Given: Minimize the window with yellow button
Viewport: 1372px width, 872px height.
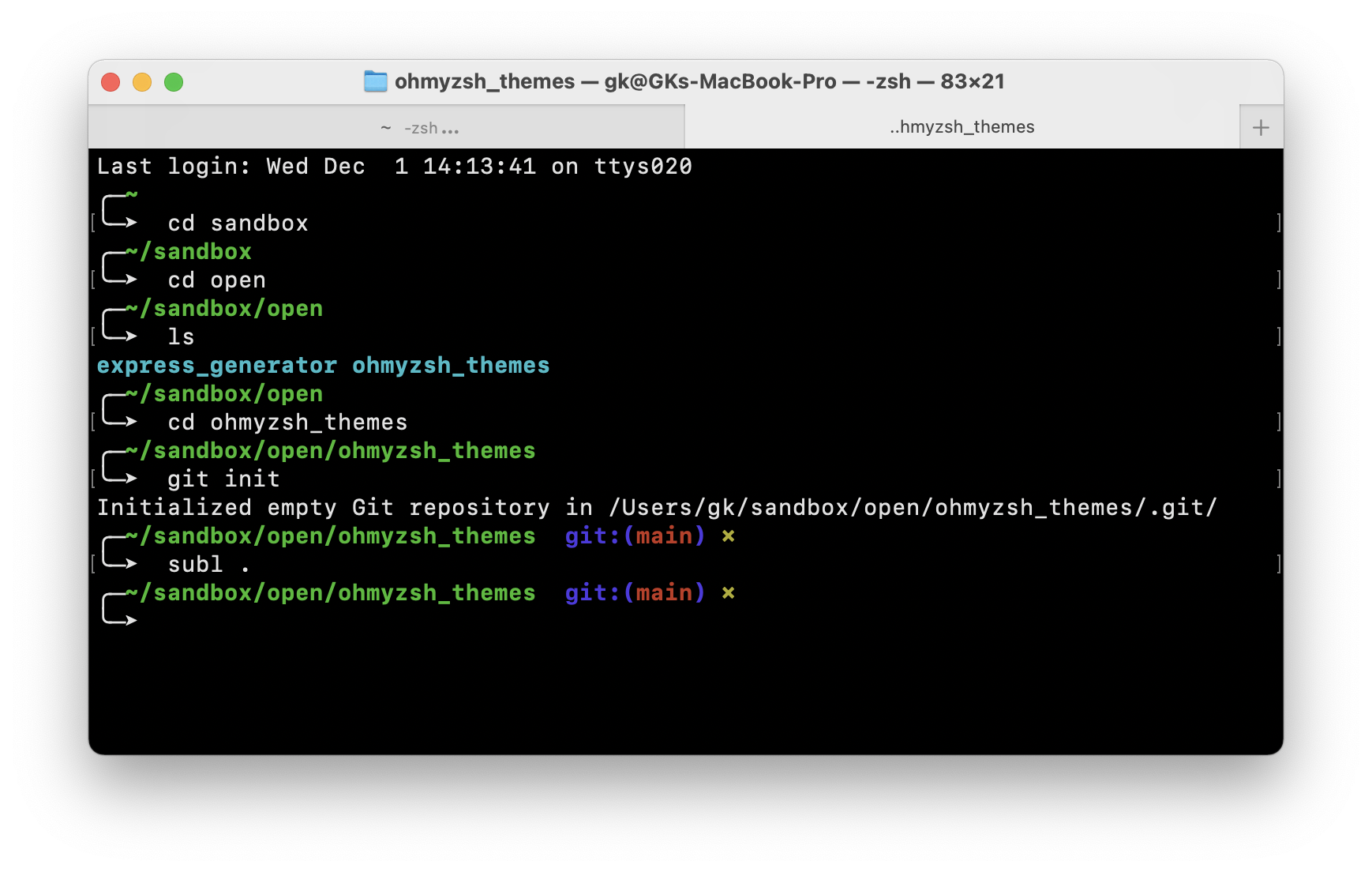Looking at the screenshot, I should click(142, 82).
